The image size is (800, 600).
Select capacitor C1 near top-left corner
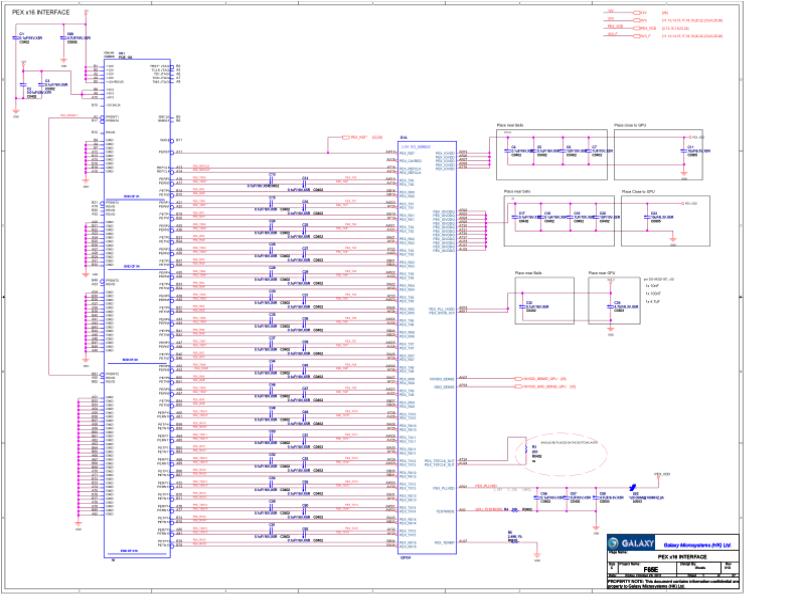(x=15, y=38)
